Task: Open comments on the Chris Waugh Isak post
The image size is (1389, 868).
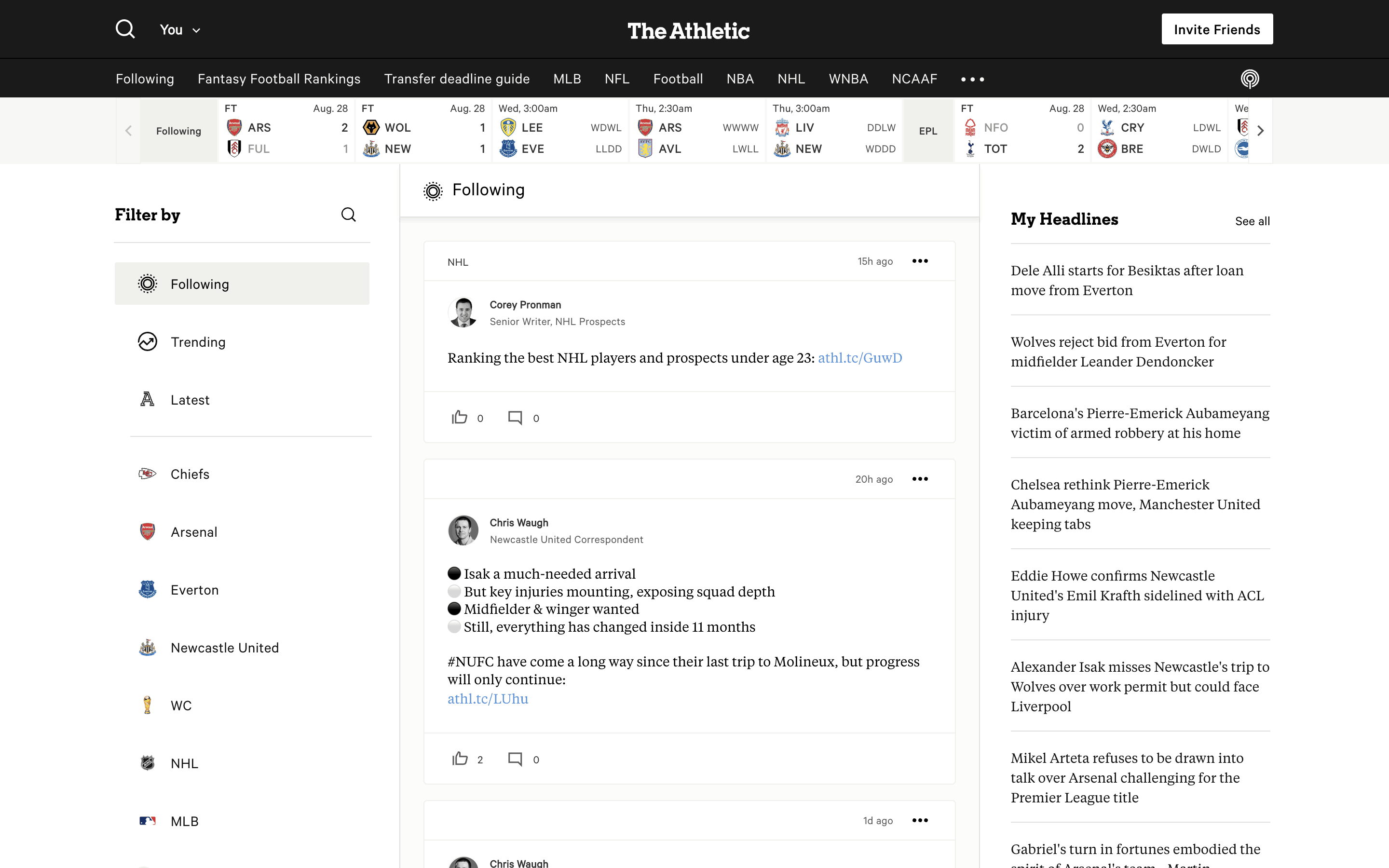Action: pyautogui.click(x=515, y=759)
